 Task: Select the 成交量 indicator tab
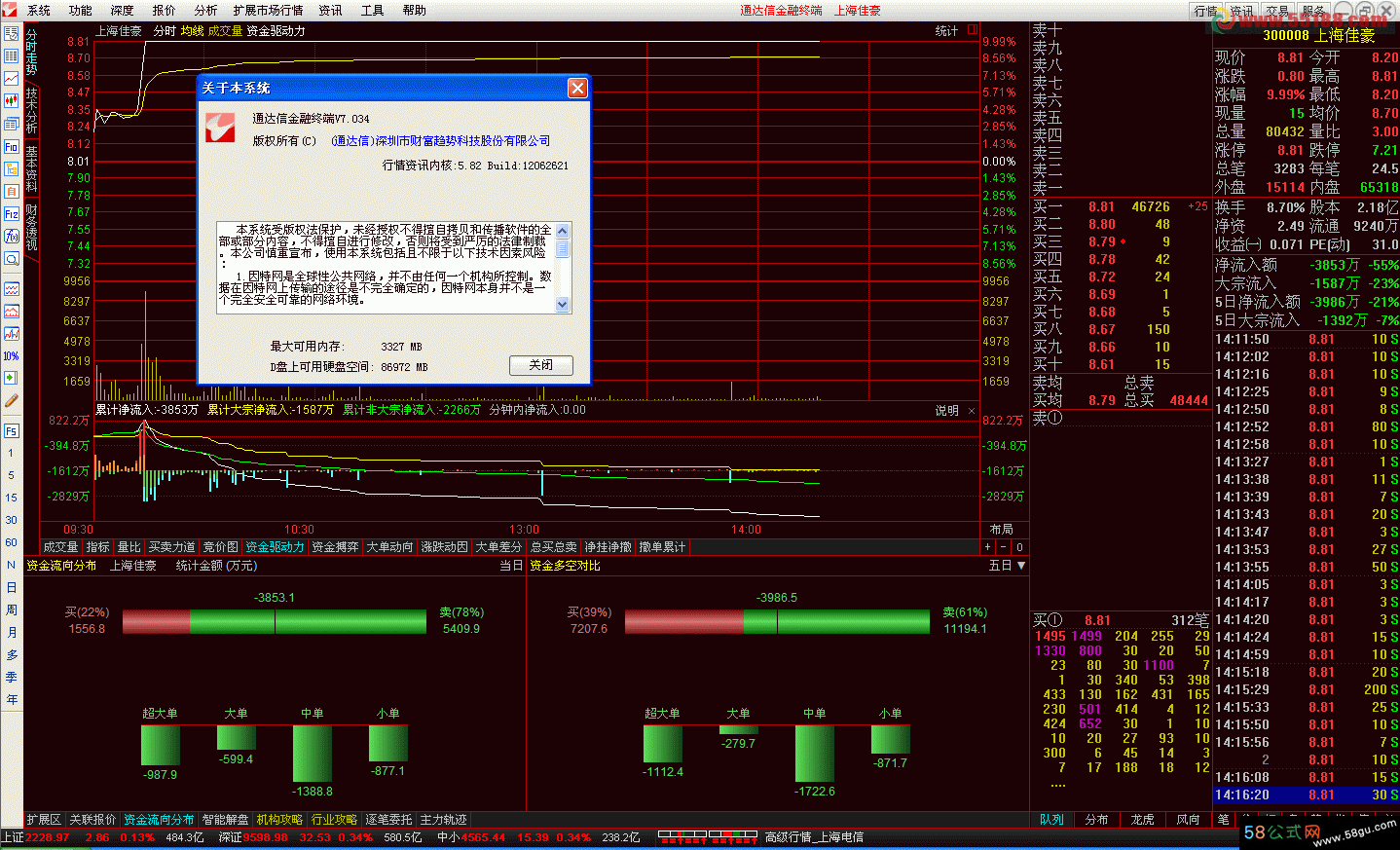tap(60, 547)
